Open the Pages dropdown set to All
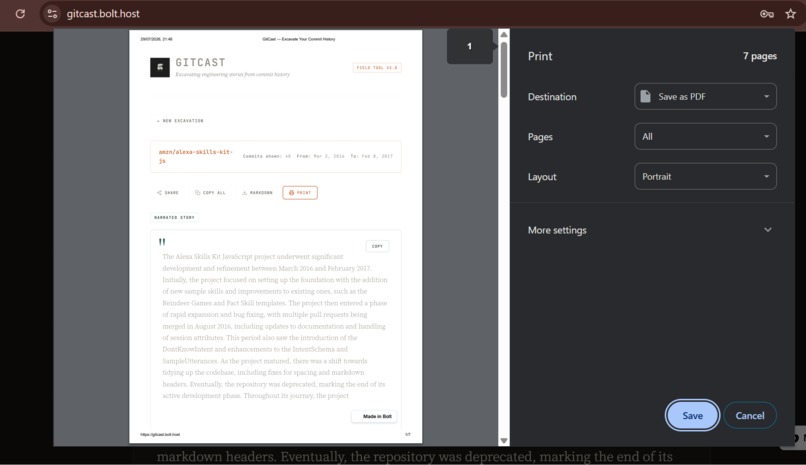This screenshot has width=806, height=465. [705, 137]
